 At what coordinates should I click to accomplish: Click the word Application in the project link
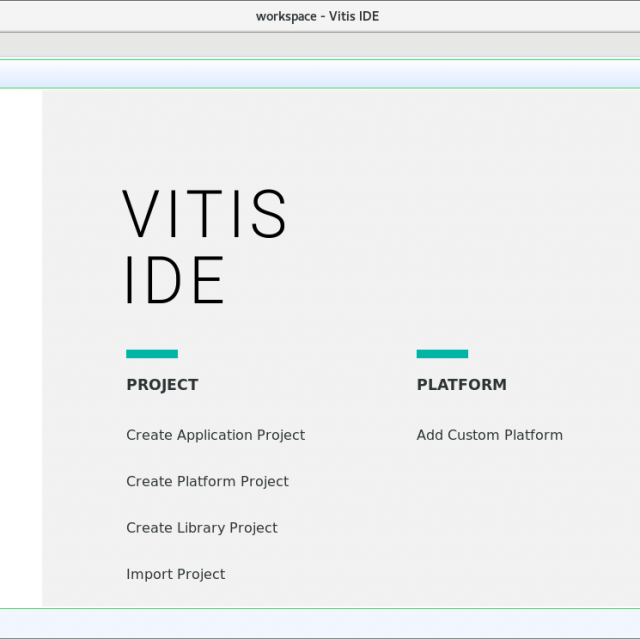click(215, 435)
